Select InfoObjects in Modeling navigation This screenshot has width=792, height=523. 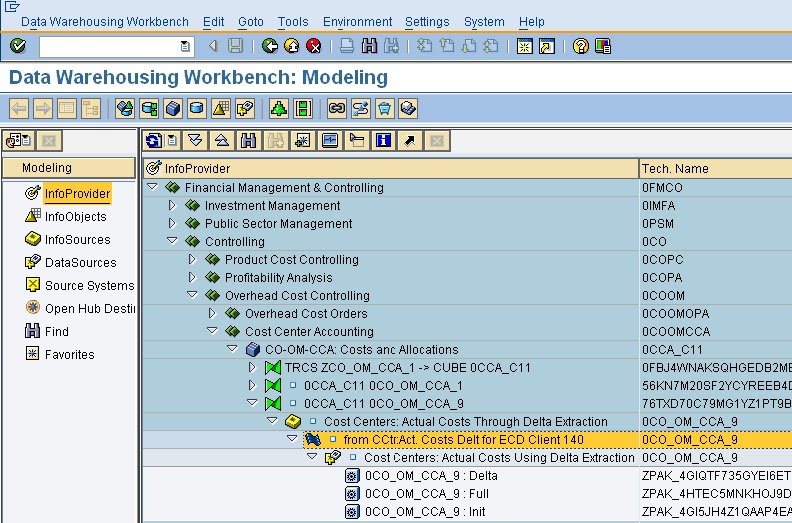tap(75, 217)
